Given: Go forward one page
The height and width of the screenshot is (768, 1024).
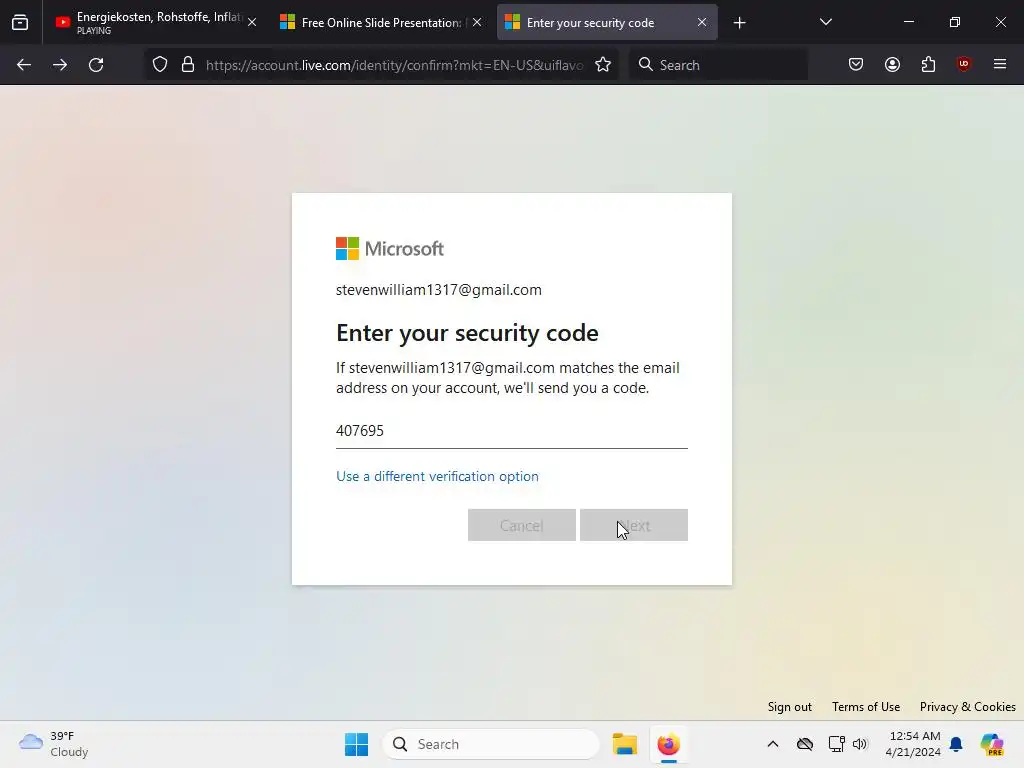Looking at the screenshot, I should [x=60, y=65].
